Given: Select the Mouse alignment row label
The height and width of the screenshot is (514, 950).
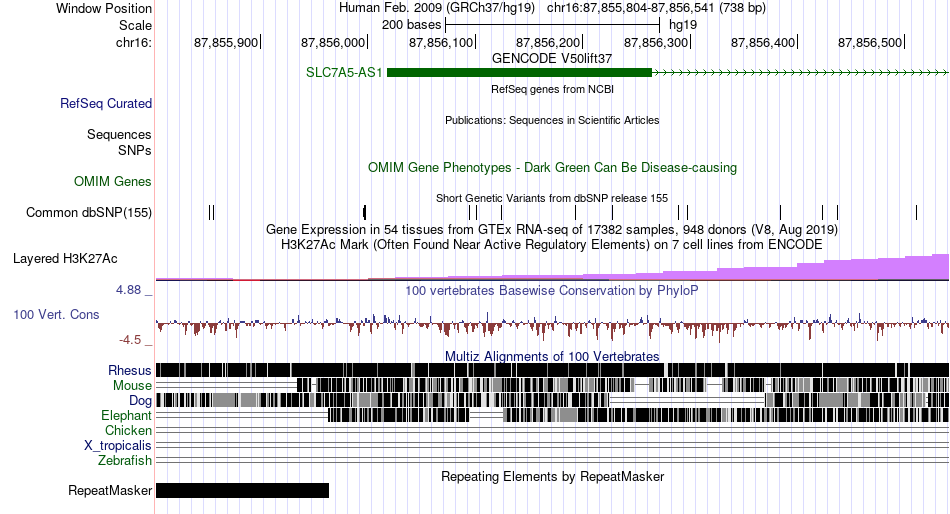Looking at the screenshot, I should tap(132, 386).
